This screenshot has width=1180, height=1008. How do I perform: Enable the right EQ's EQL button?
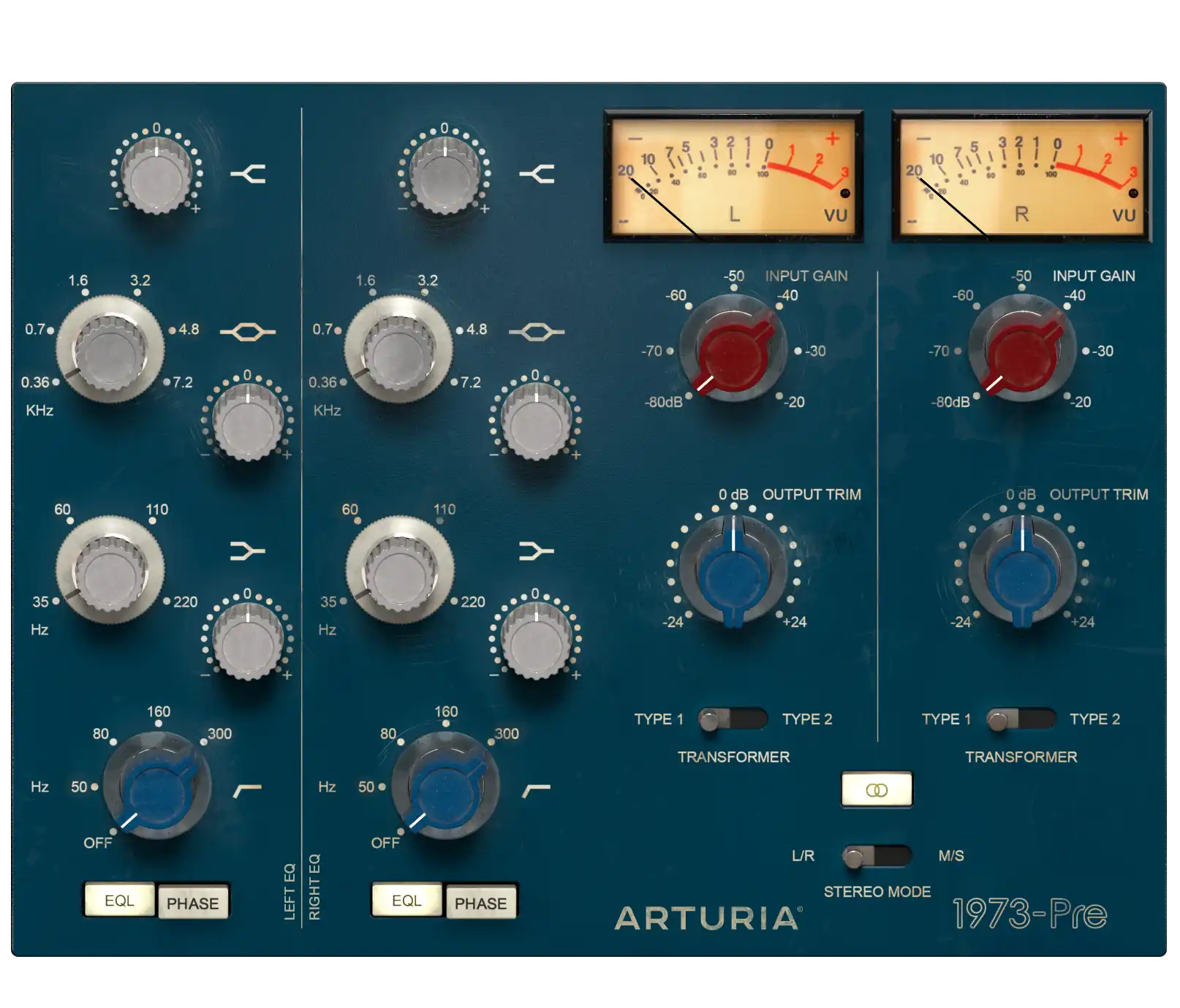(x=406, y=901)
